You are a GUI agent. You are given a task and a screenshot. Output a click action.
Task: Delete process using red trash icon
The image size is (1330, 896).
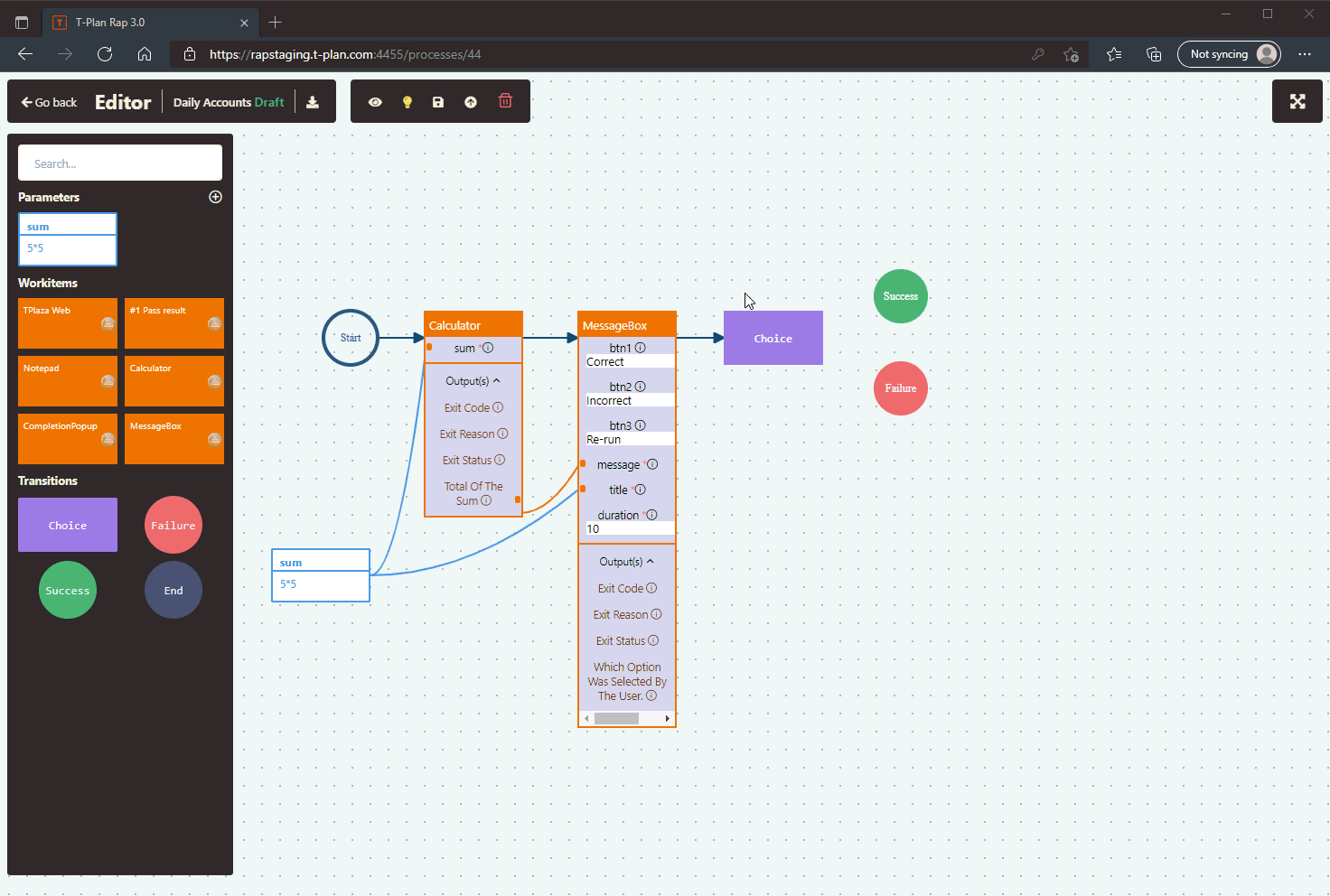505,101
